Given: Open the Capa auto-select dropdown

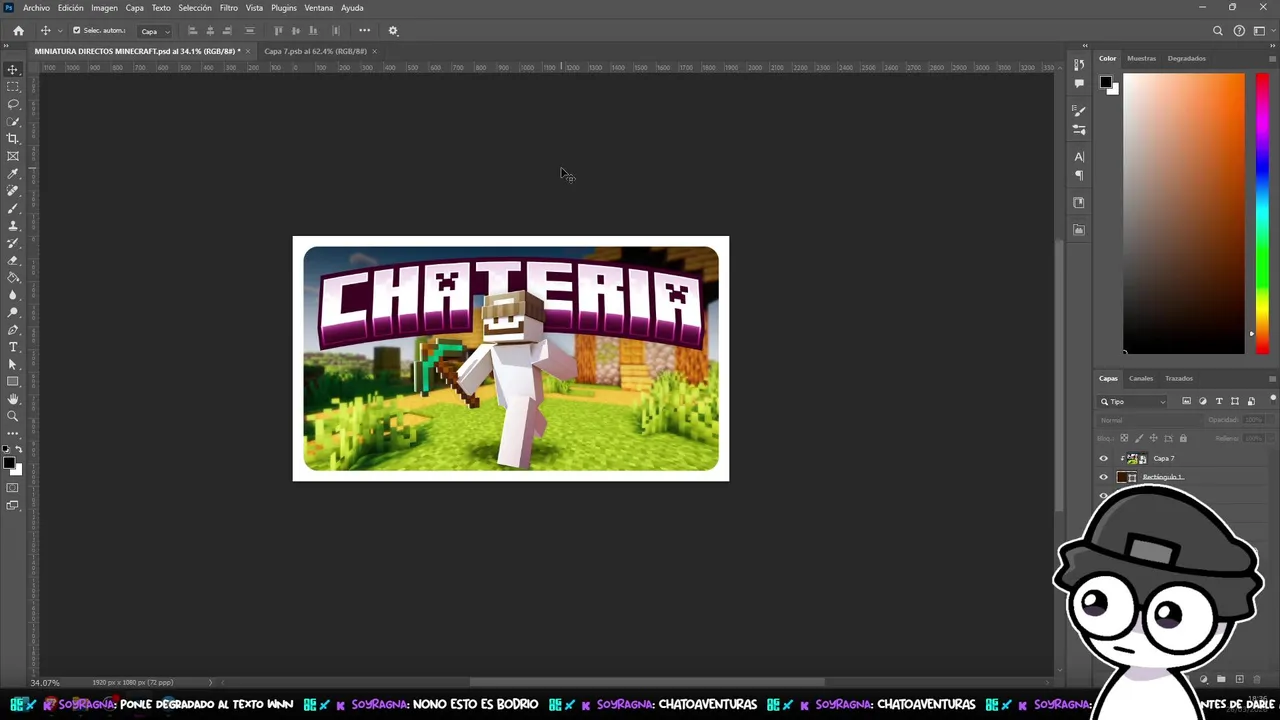Looking at the screenshot, I should pos(153,31).
